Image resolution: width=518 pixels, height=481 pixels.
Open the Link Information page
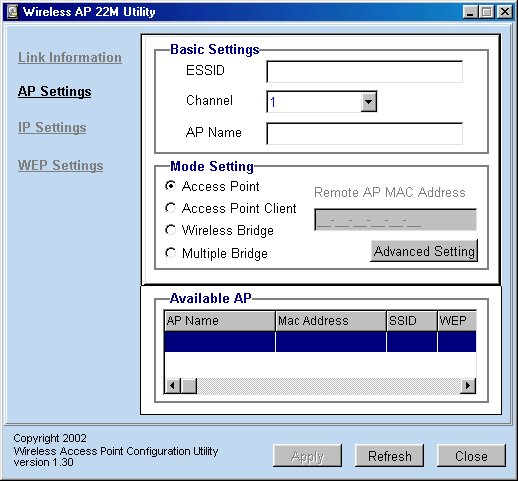click(70, 57)
